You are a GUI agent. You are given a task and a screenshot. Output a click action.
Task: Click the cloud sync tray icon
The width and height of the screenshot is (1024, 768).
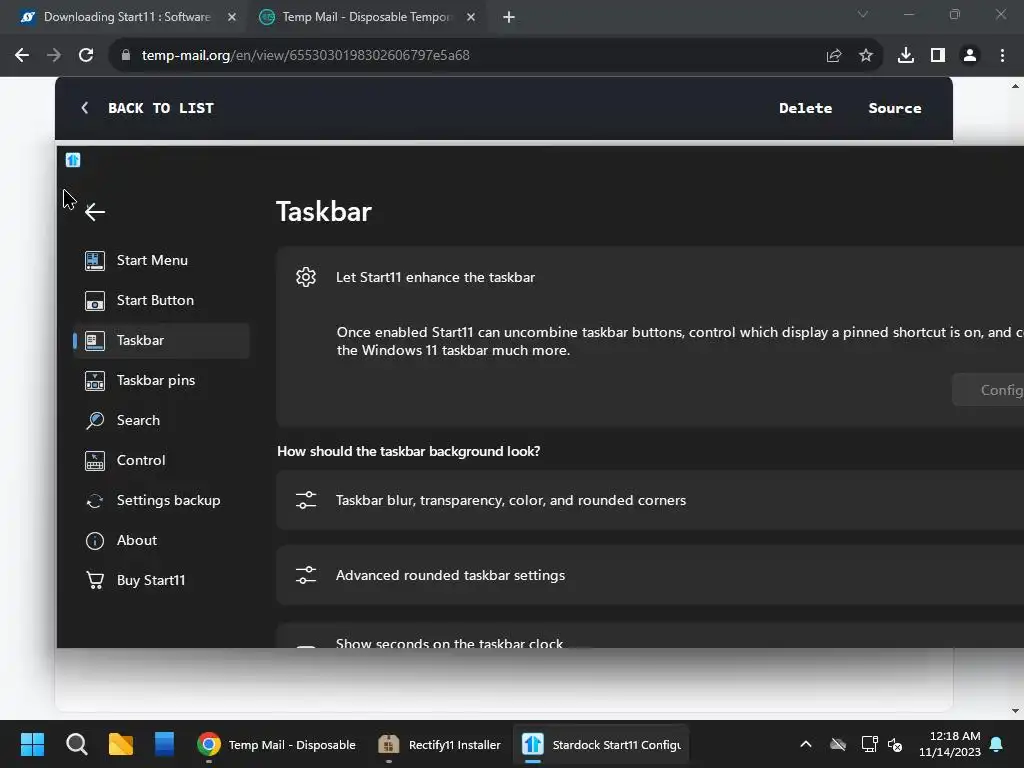[838, 744]
